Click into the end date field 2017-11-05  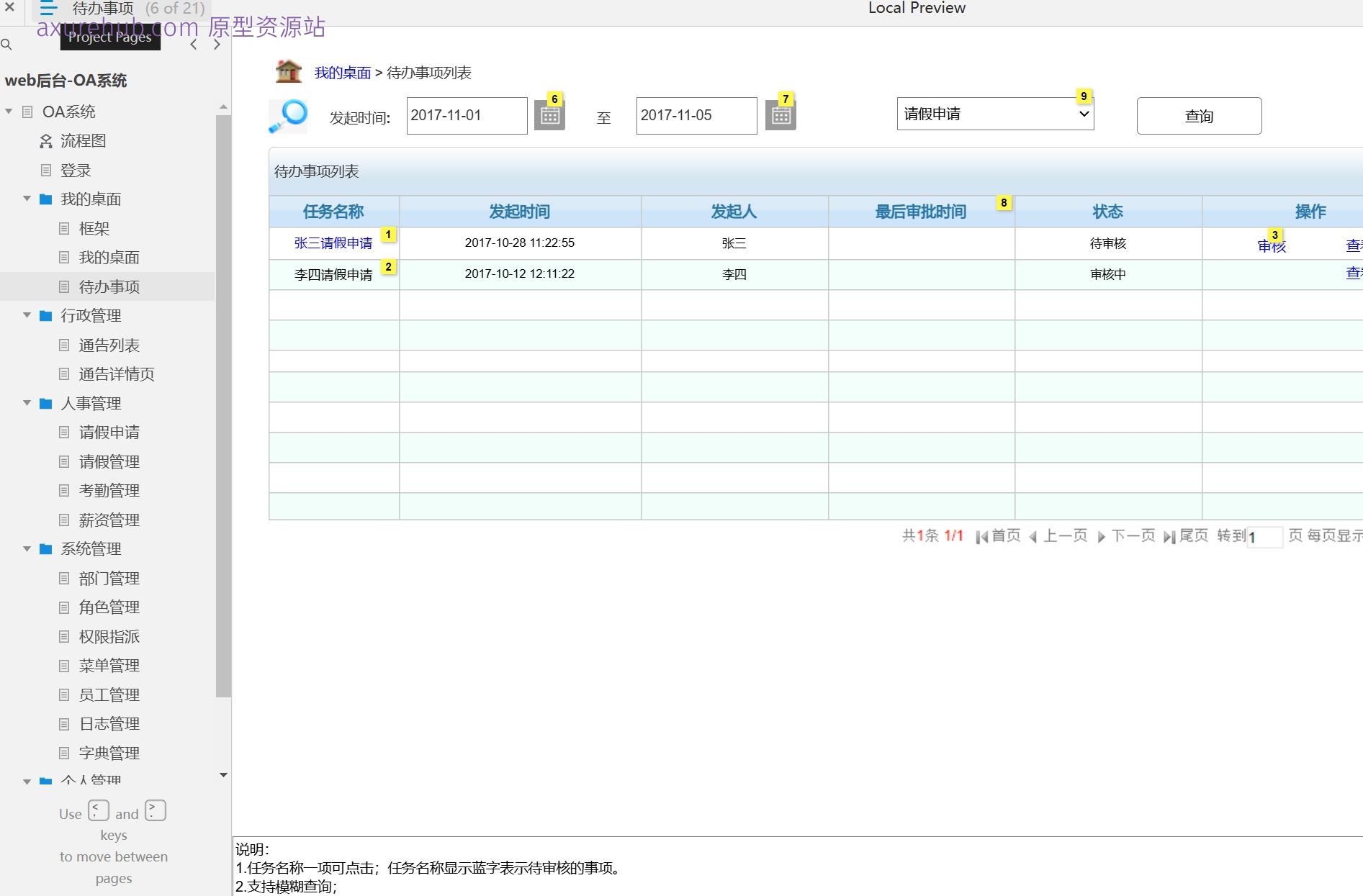pyautogui.click(x=696, y=115)
